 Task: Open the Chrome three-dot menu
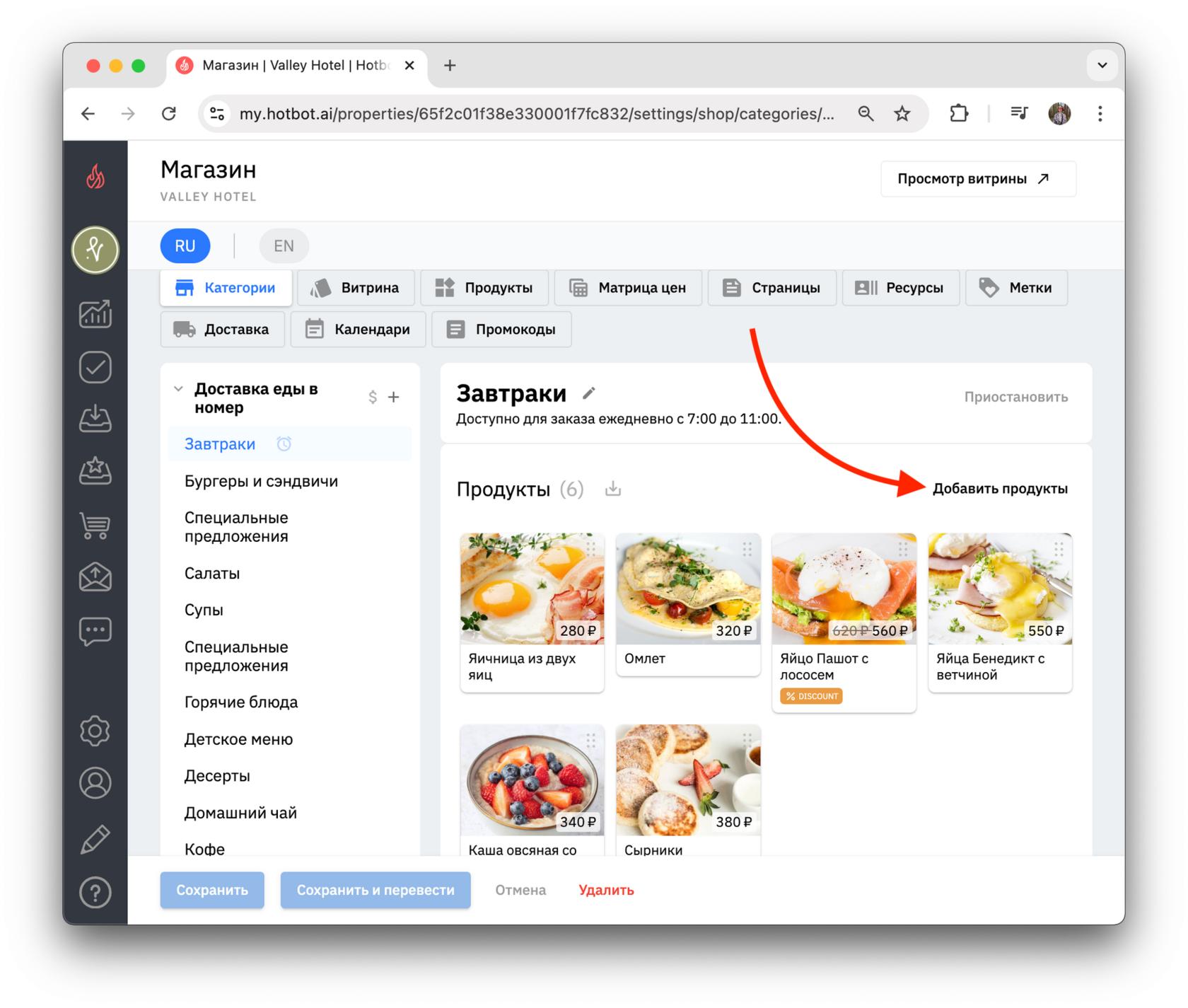click(1100, 113)
